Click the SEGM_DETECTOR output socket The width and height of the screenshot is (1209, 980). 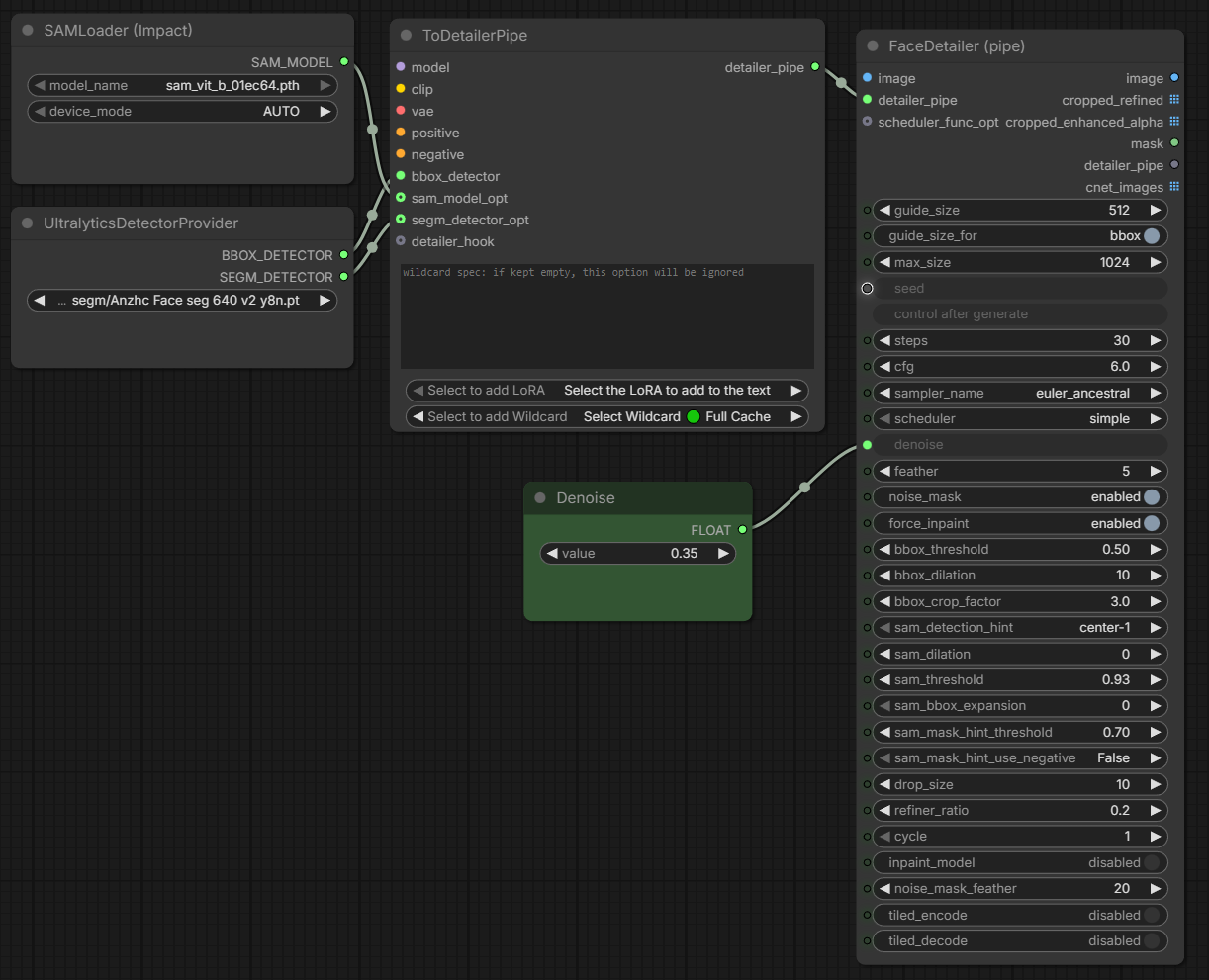pos(344,277)
